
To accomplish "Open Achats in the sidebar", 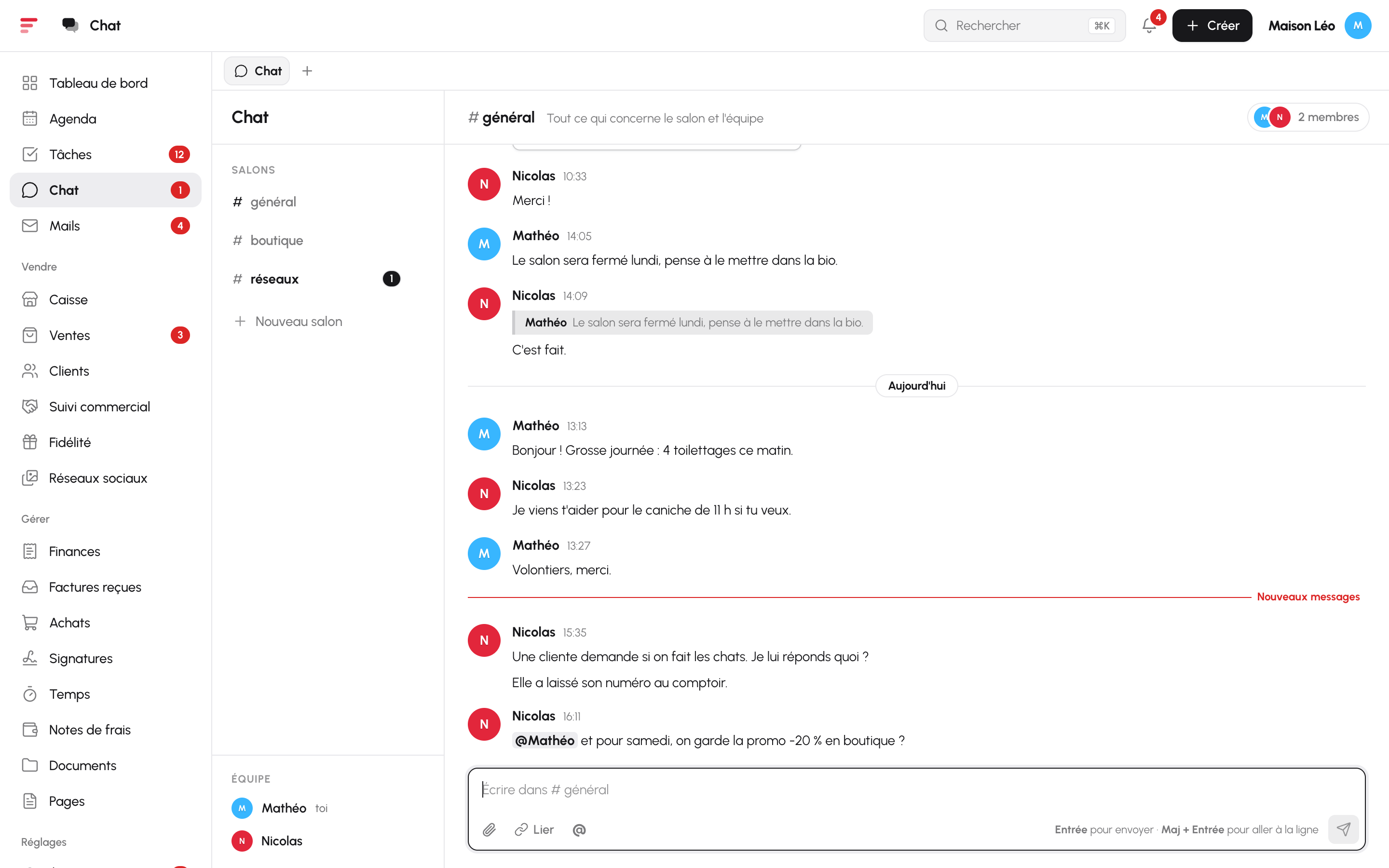I will pos(106,623).
